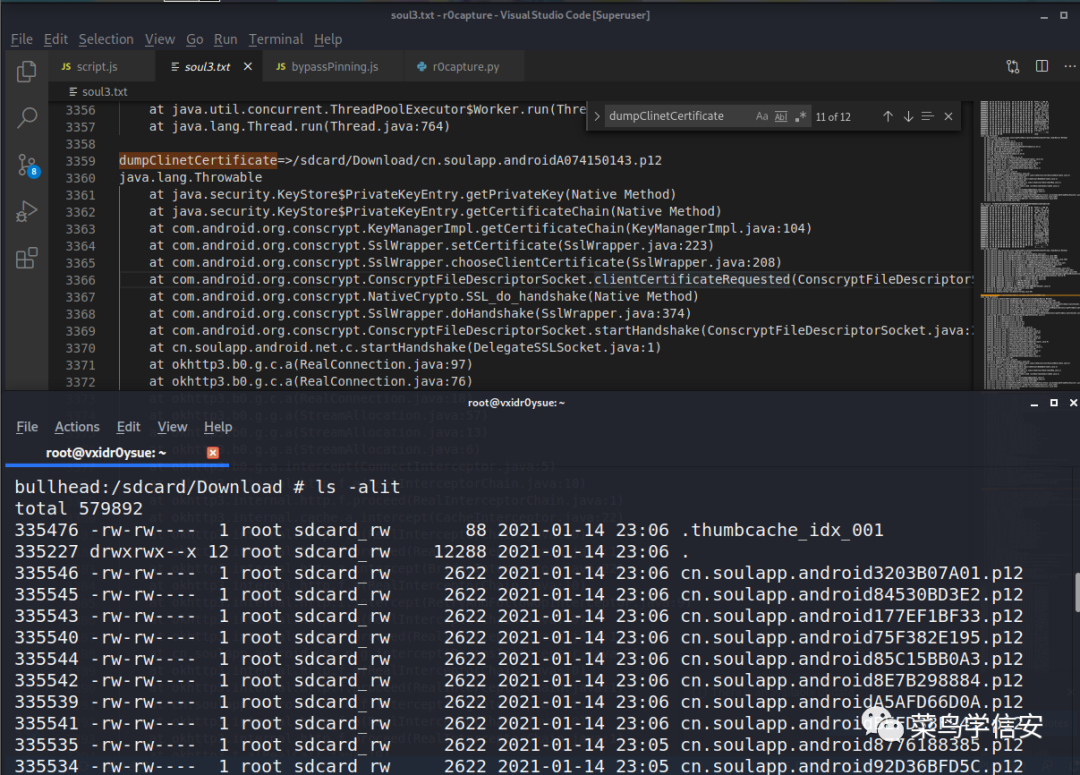Toggle Match Case in find widget

pyautogui.click(x=762, y=116)
